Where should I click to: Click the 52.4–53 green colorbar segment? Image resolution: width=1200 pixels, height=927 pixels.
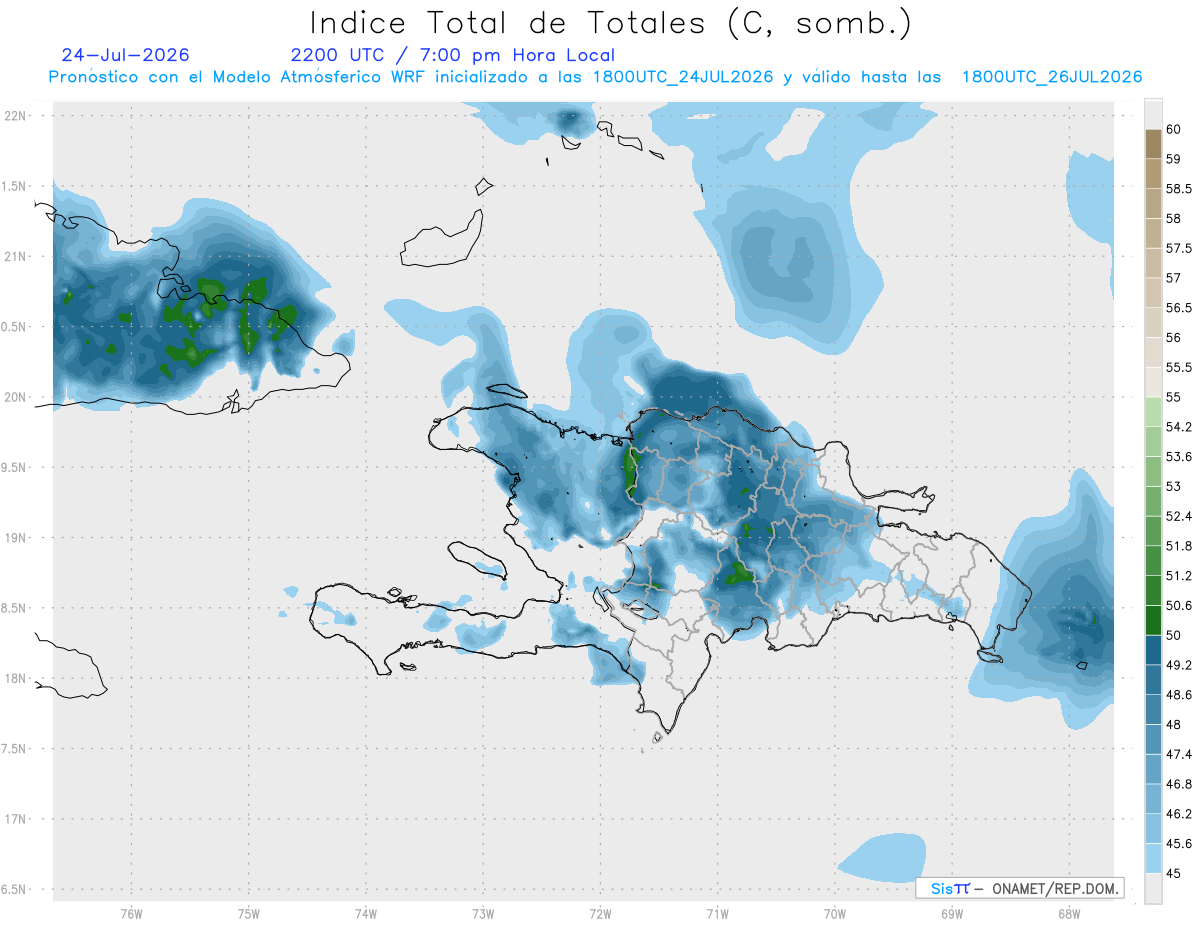coord(1153,501)
